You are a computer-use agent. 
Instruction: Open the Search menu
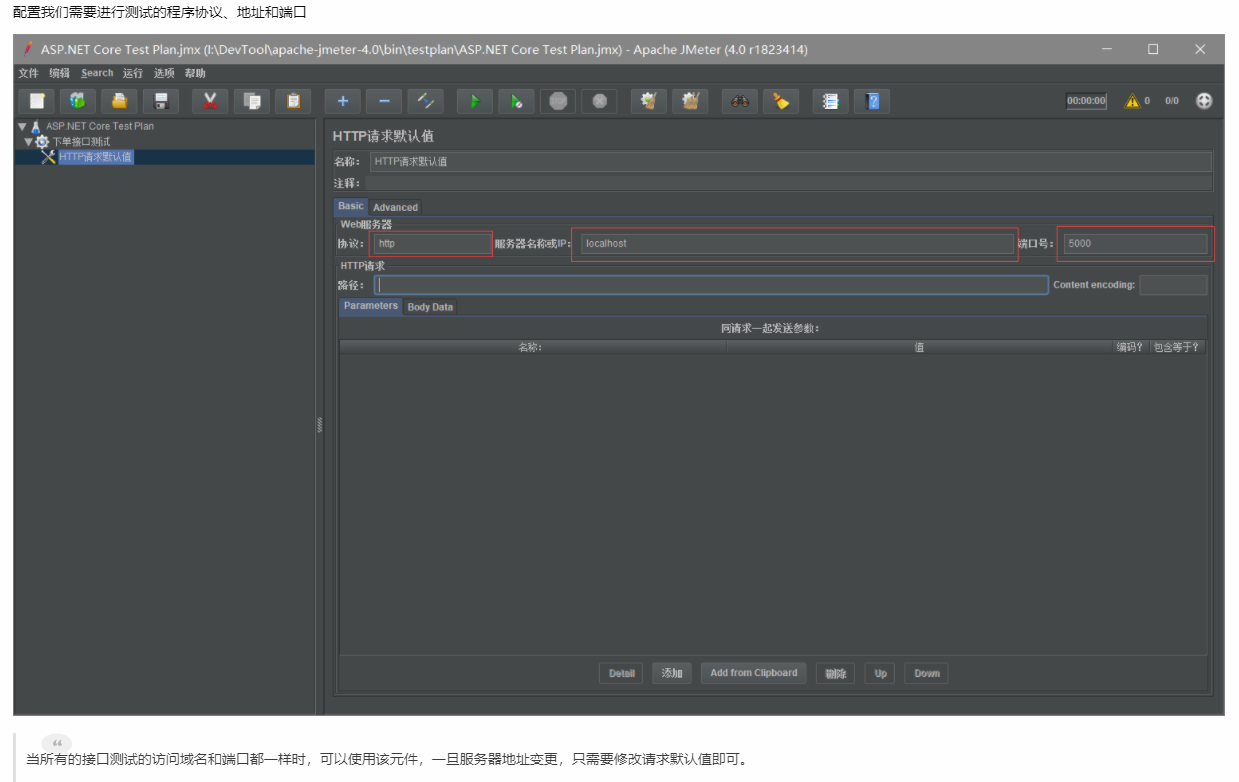click(x=97, y=73)
